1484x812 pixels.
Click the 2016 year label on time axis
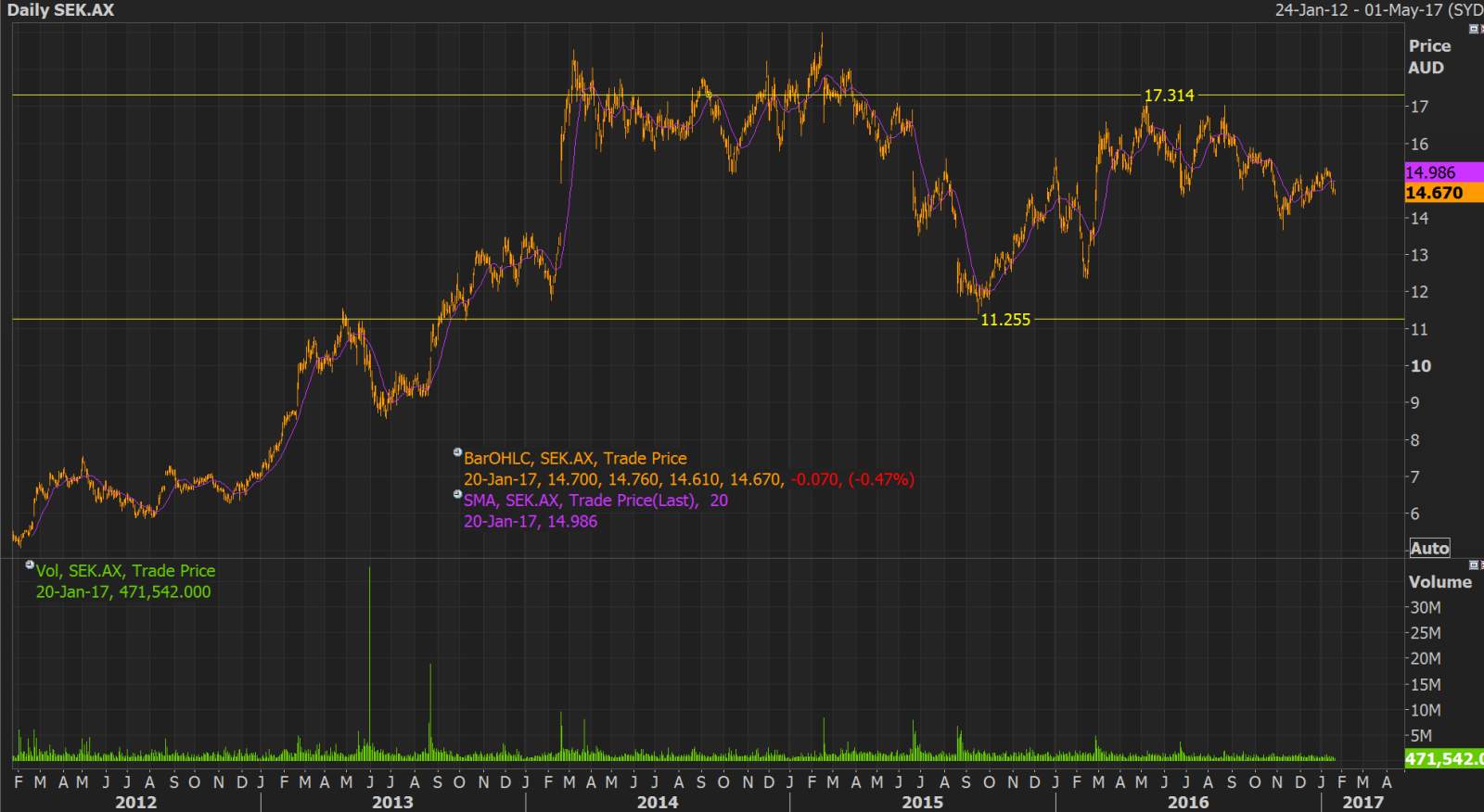coord(1188,802)
